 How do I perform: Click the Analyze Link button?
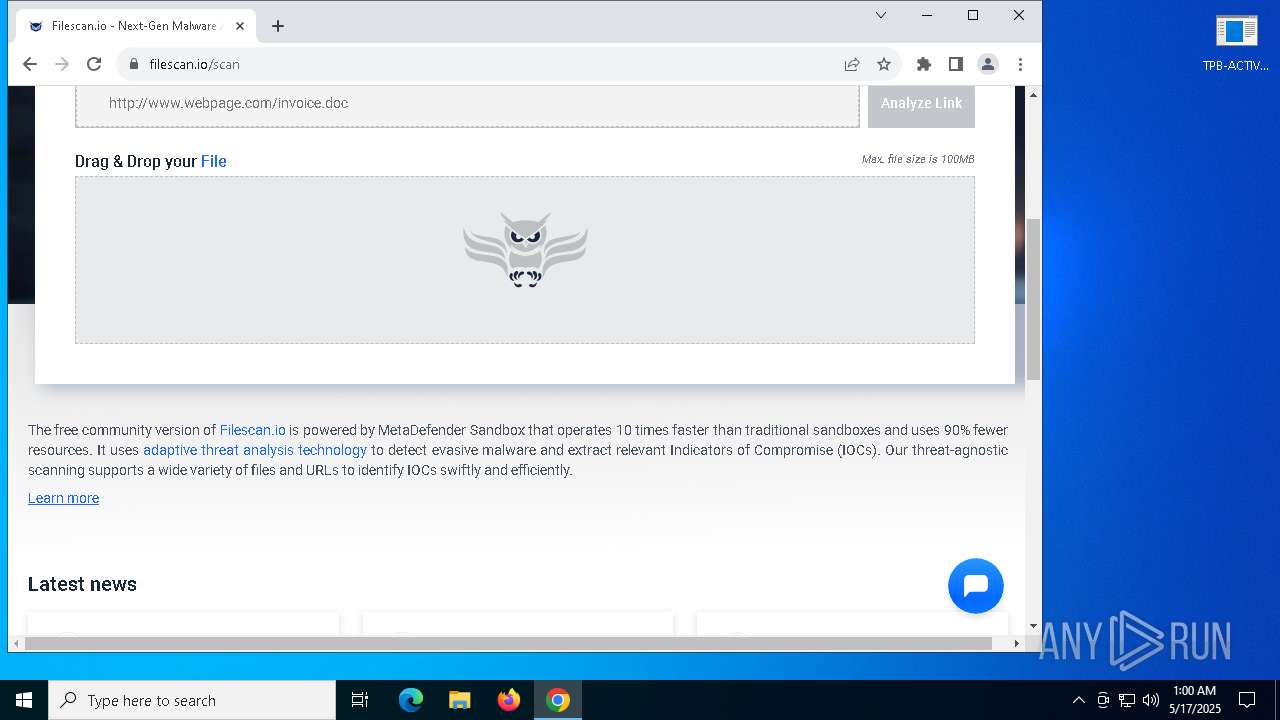[921, 103]
